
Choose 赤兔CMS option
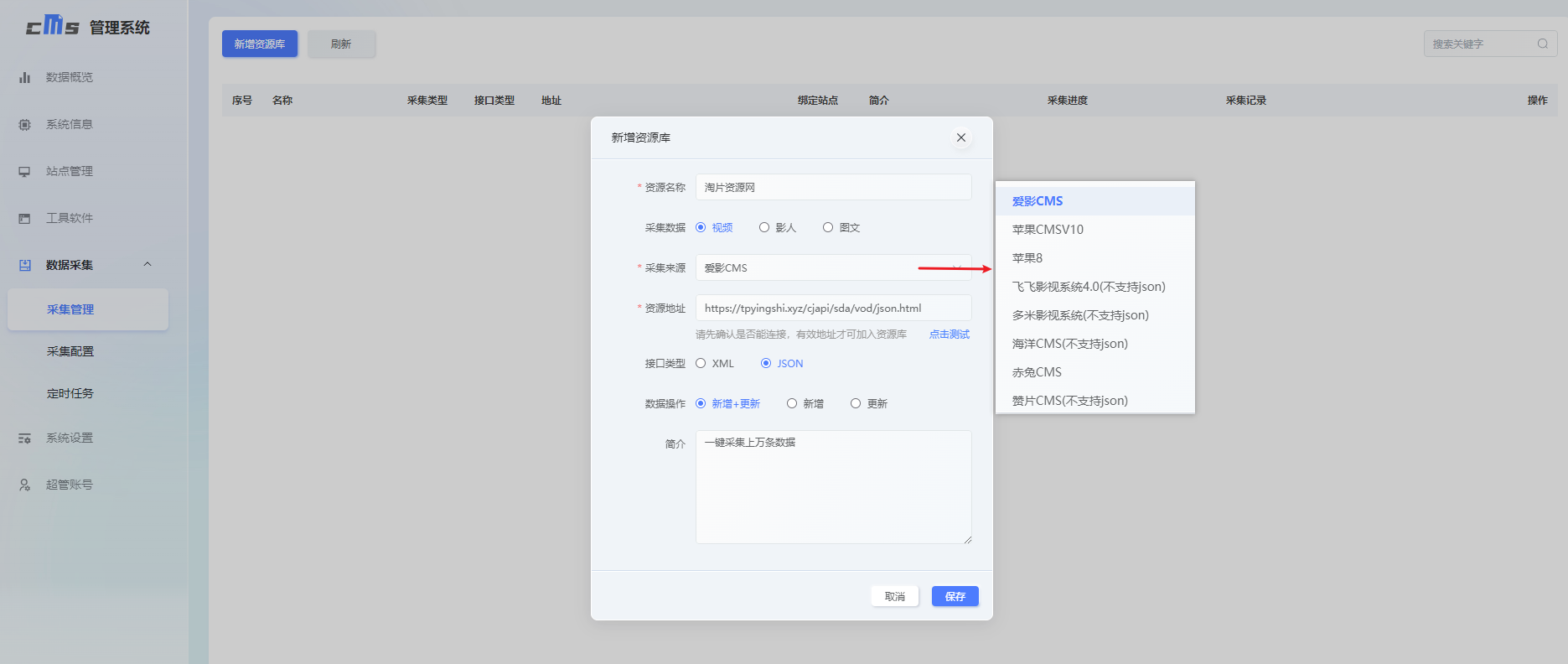[x=1094, y=372]
